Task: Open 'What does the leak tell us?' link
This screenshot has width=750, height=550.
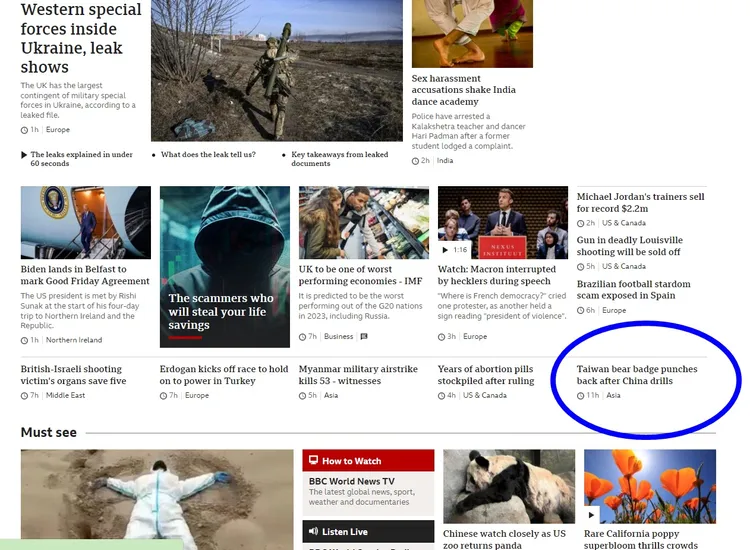Action: click(x=208, y=155)
